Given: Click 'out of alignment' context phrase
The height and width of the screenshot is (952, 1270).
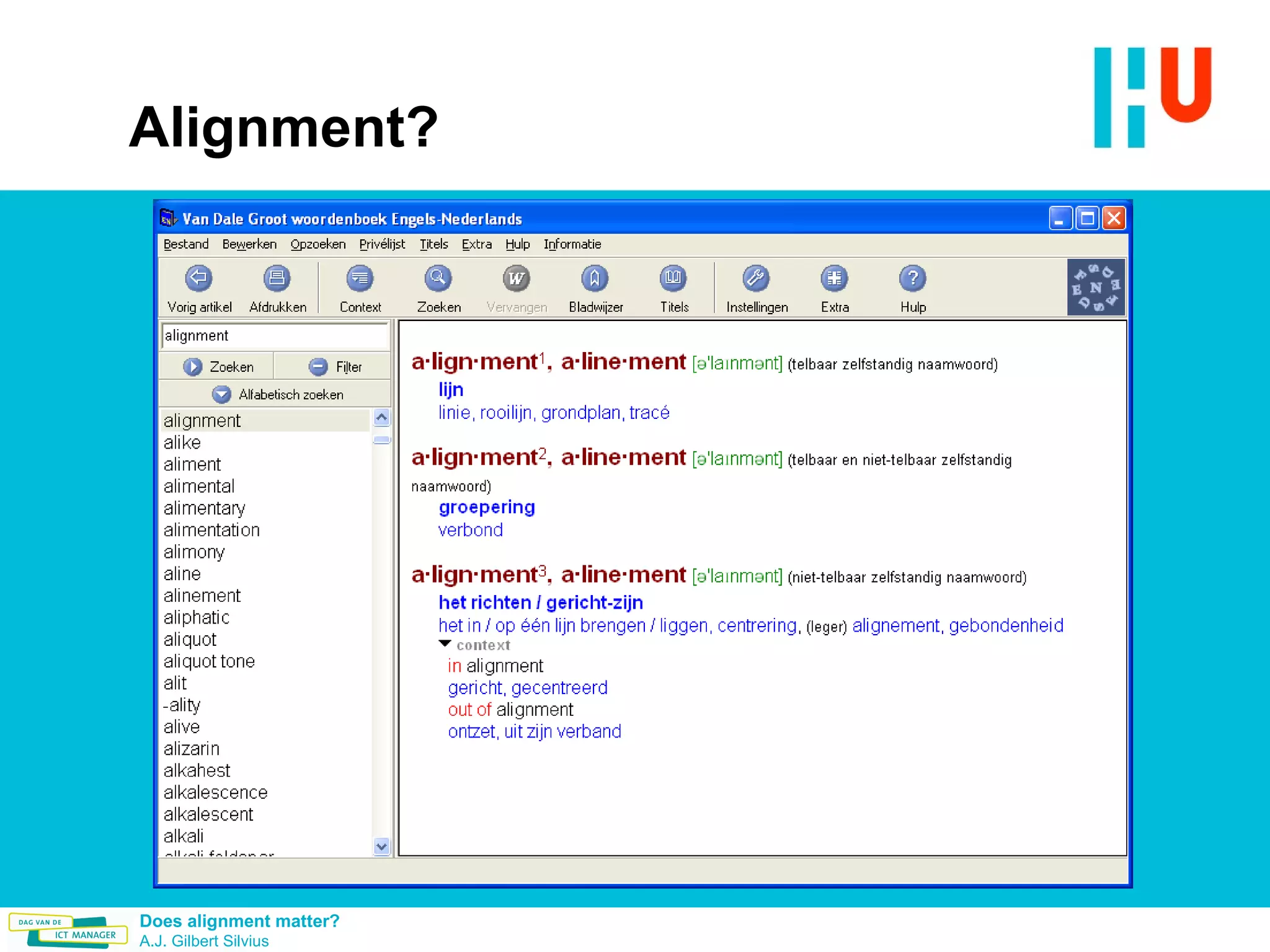Looking at the screenshot, I should coord(510,710).
